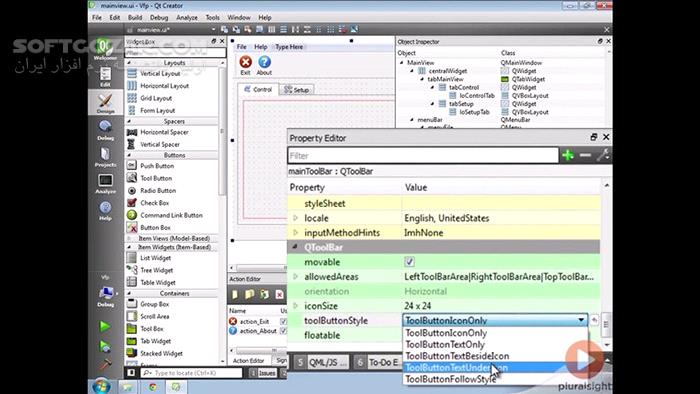Click the red delete action icon in Action Editor
700x394 pixels.
point(279,294)
